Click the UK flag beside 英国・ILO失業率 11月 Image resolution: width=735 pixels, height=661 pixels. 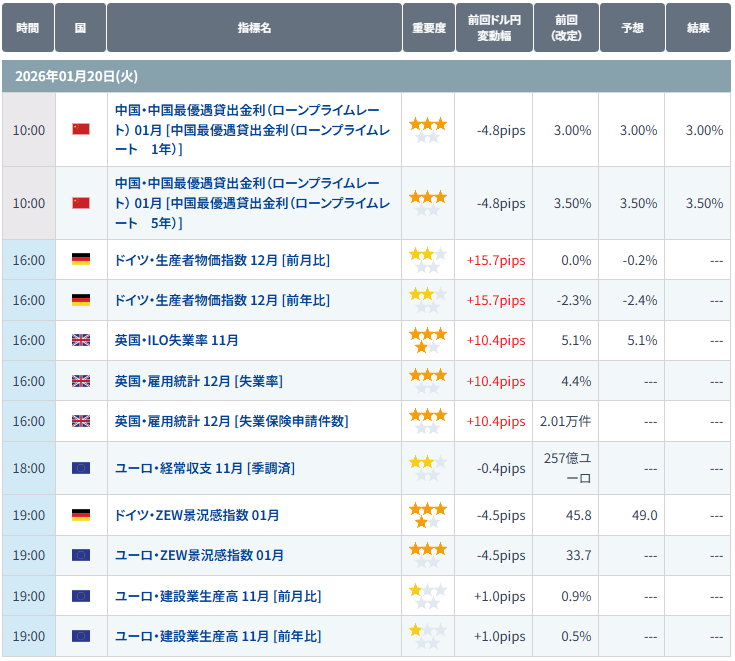tap(81, 340)
